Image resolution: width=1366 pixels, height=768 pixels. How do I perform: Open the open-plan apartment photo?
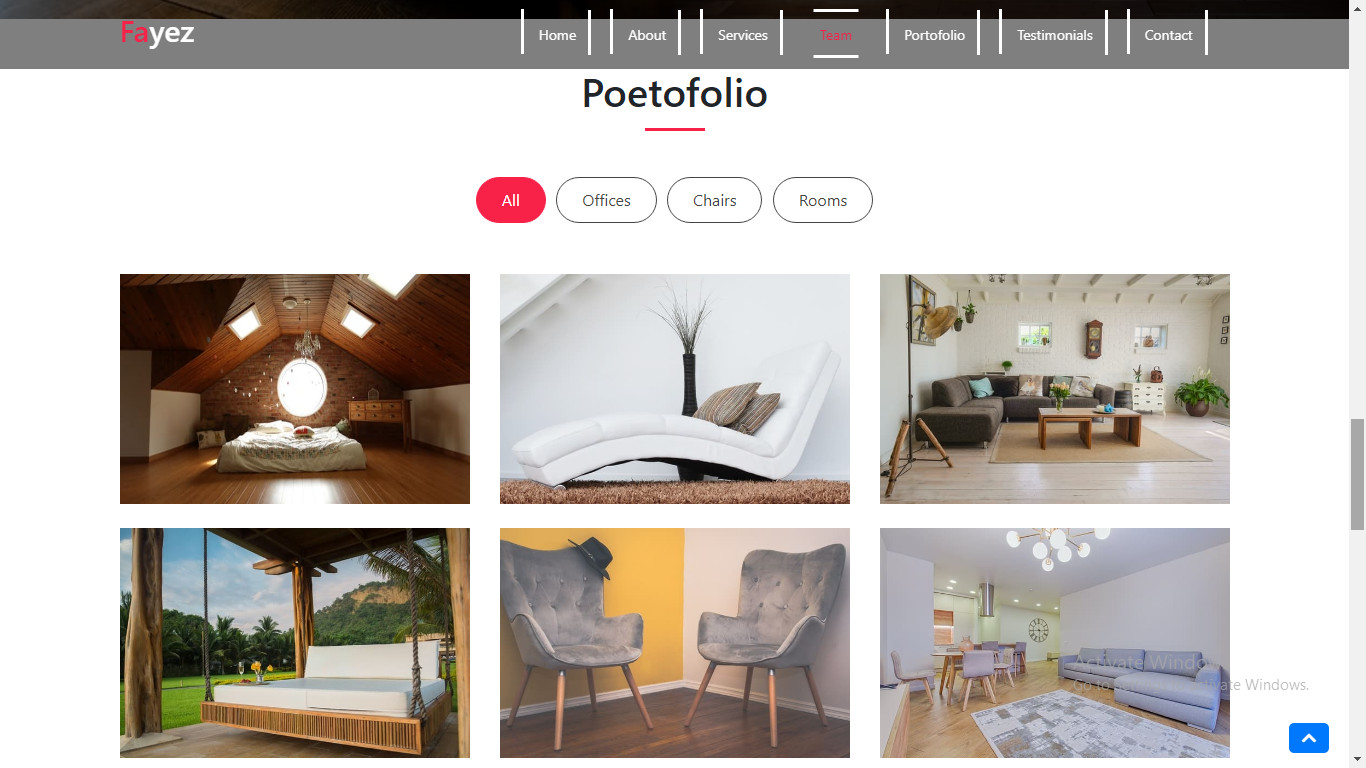[x=1055, y=643]
